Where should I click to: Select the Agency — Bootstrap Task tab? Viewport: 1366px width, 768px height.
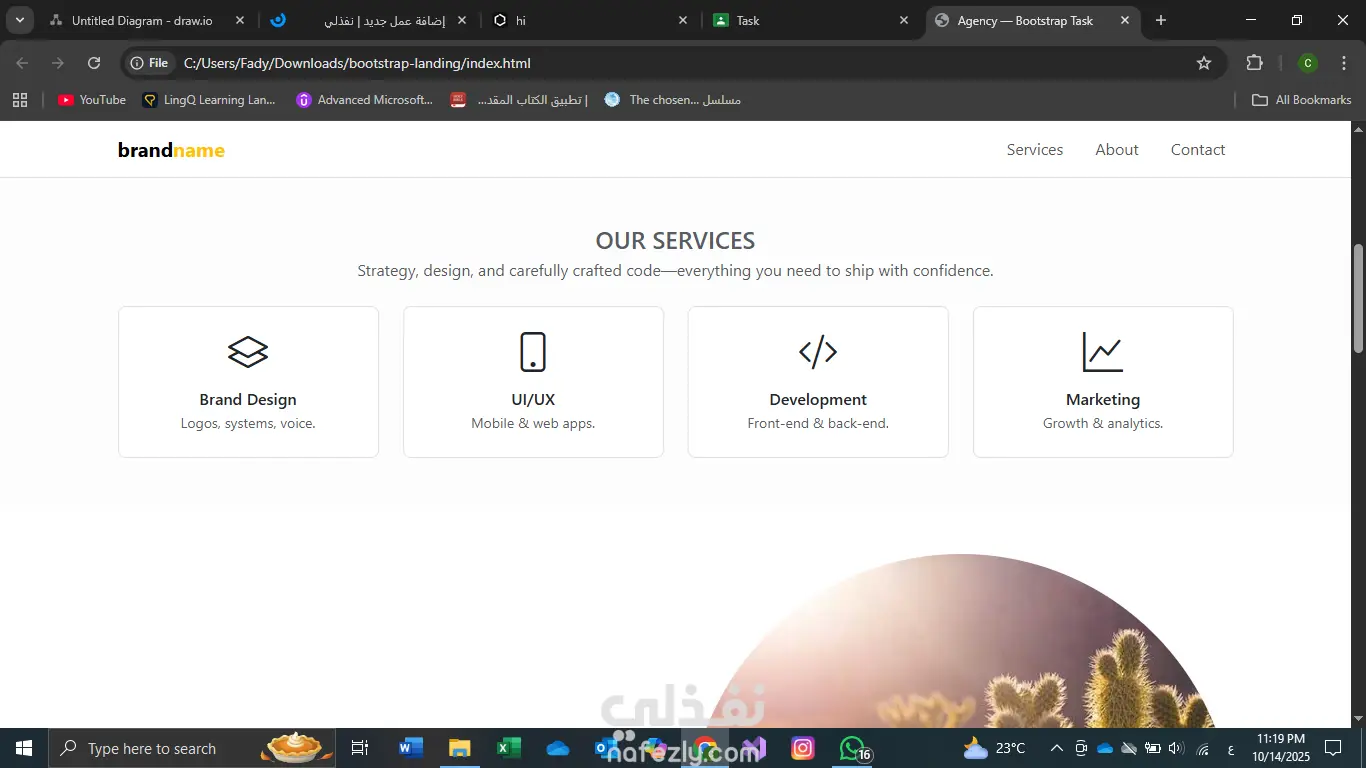tap(1033, 20)
